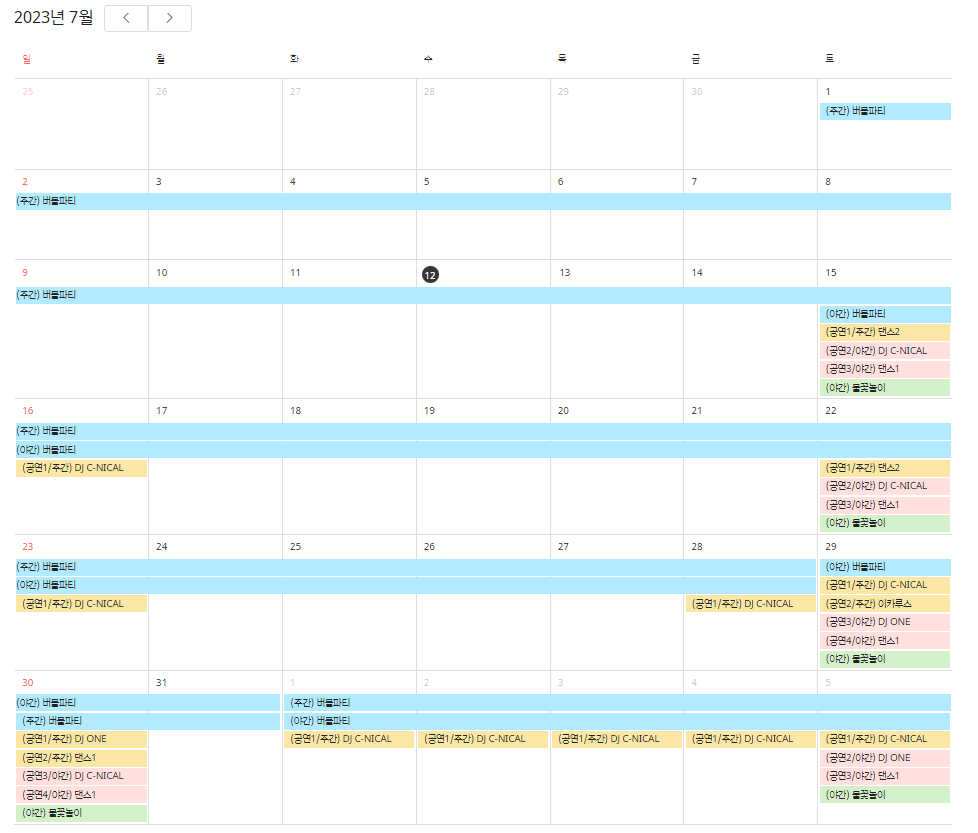Open (야간) 버블파티 bar starting July 16
Screen dimensions: 978x833
click(483, 450)
